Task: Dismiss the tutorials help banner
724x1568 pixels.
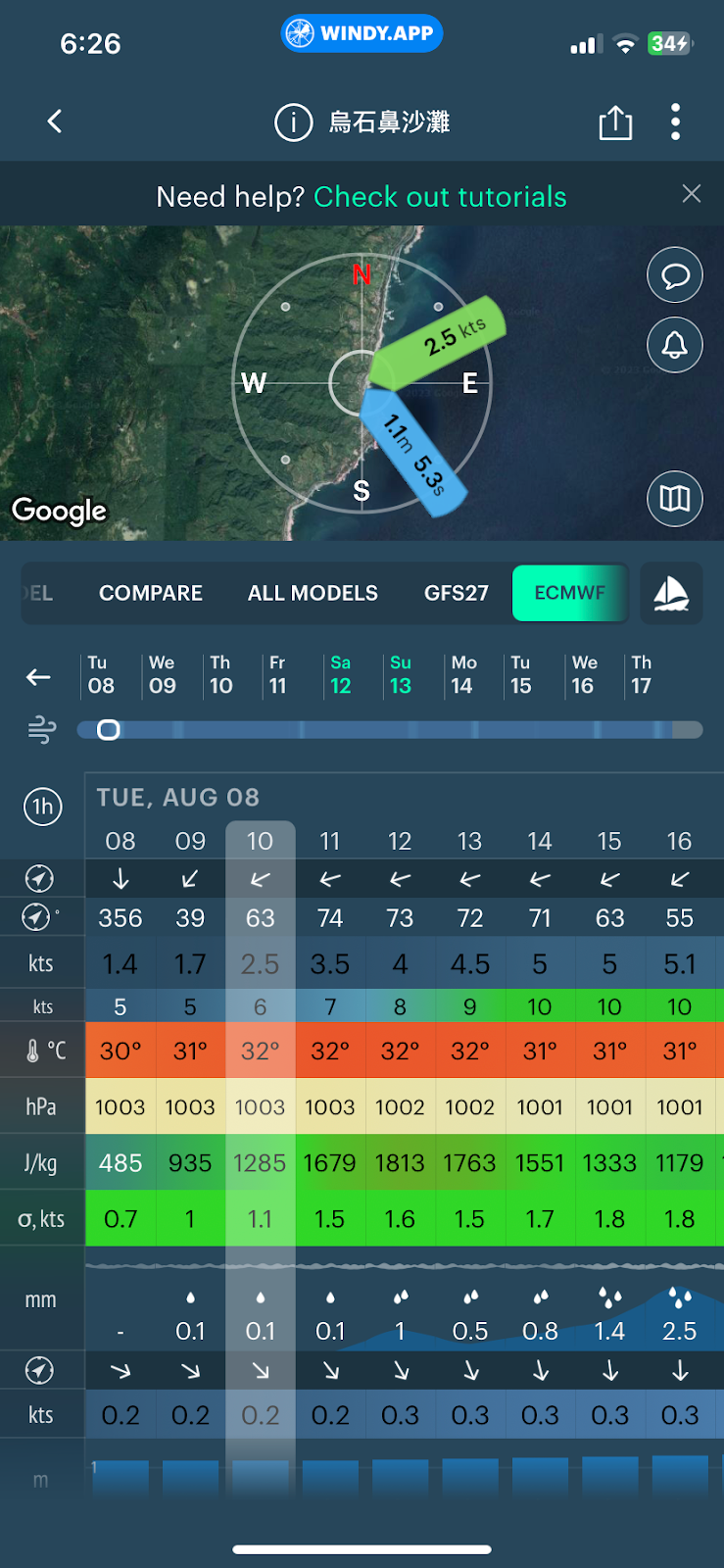Action: (692, 194)
